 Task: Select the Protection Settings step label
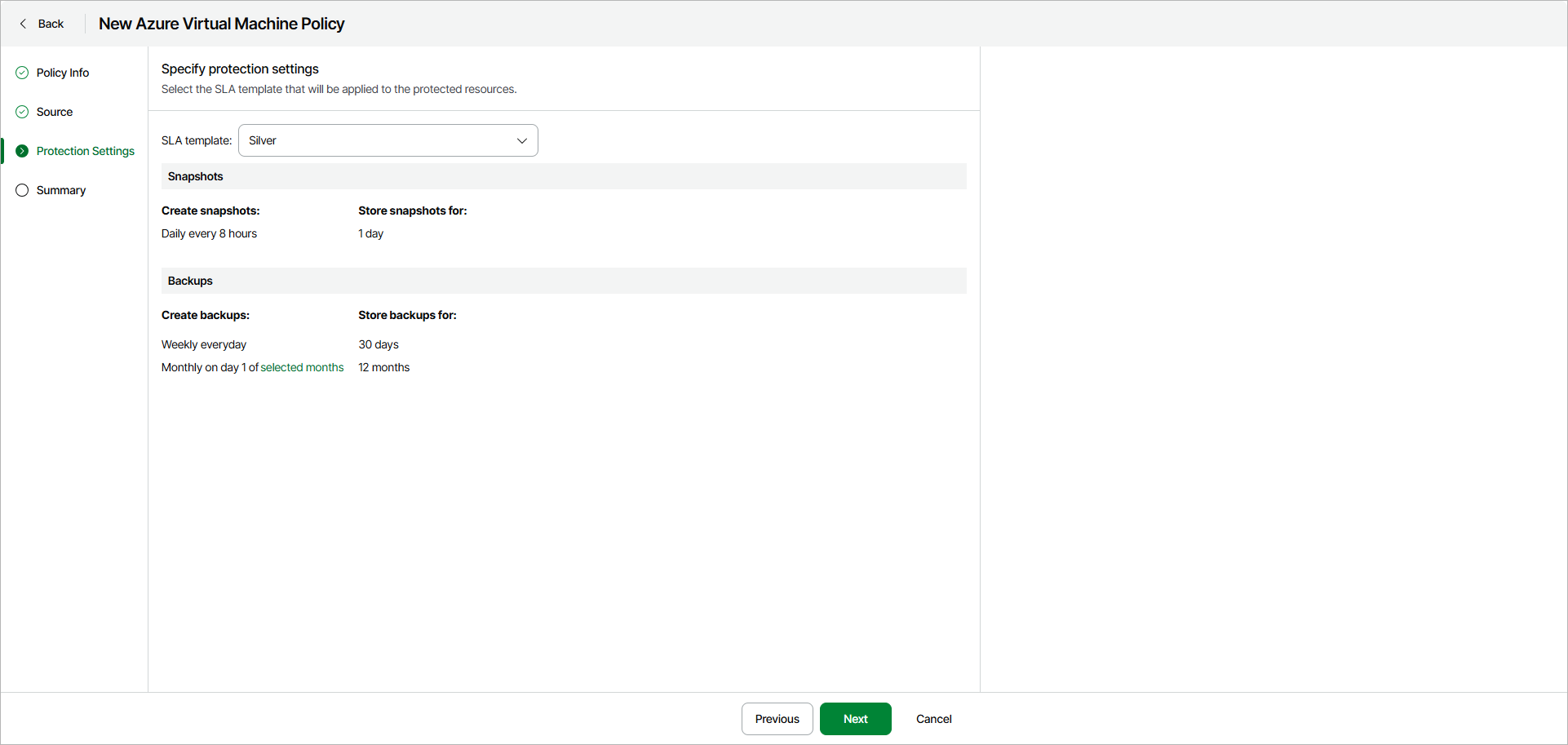coord(86,151)
